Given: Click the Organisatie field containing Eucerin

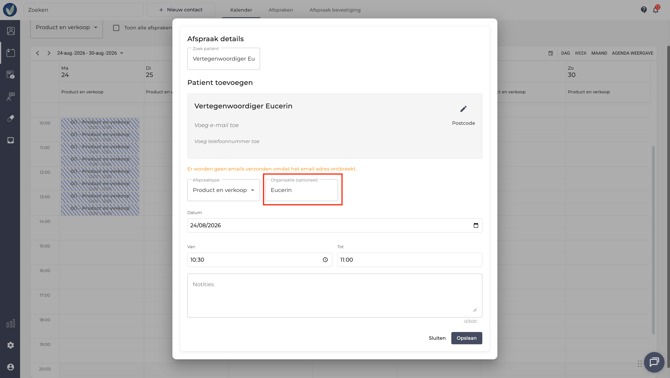Looking at the screenshot, I should coord(302,190).
